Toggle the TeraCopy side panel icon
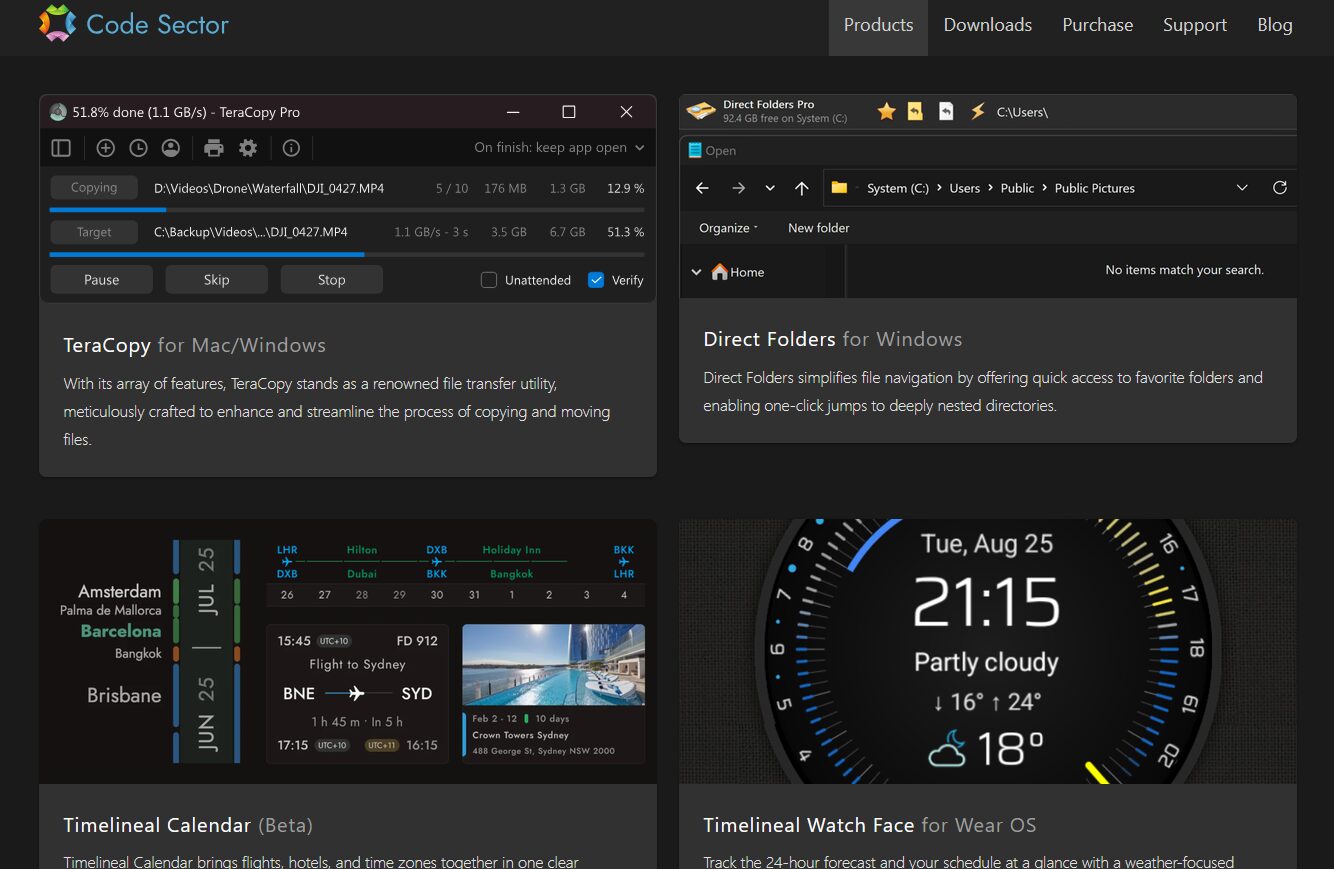The height and width of the screenshot is (869, 1334). pos(61,148)
